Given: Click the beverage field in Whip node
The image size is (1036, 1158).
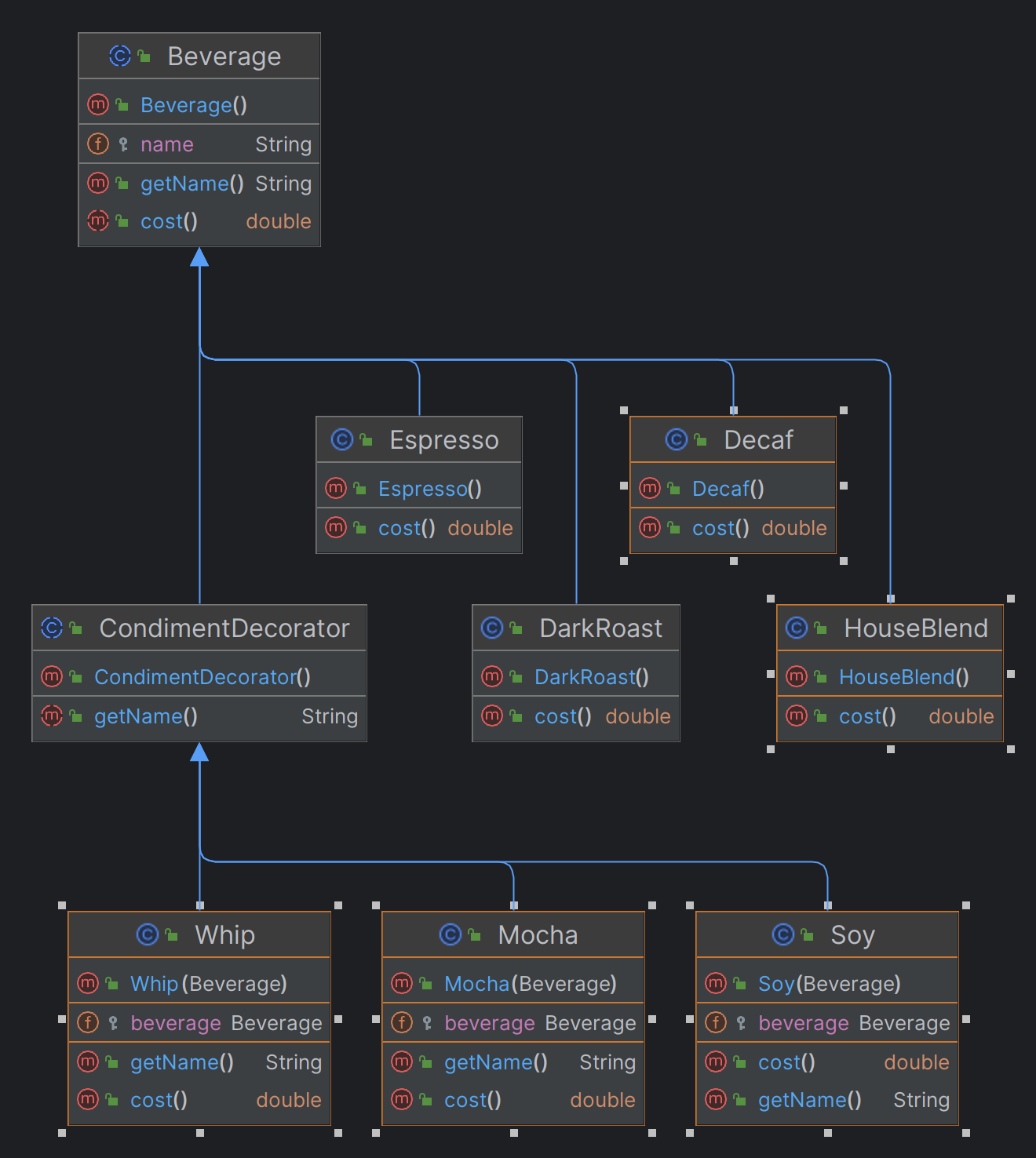Looking at the screenshot, I should pos(176,1023).
